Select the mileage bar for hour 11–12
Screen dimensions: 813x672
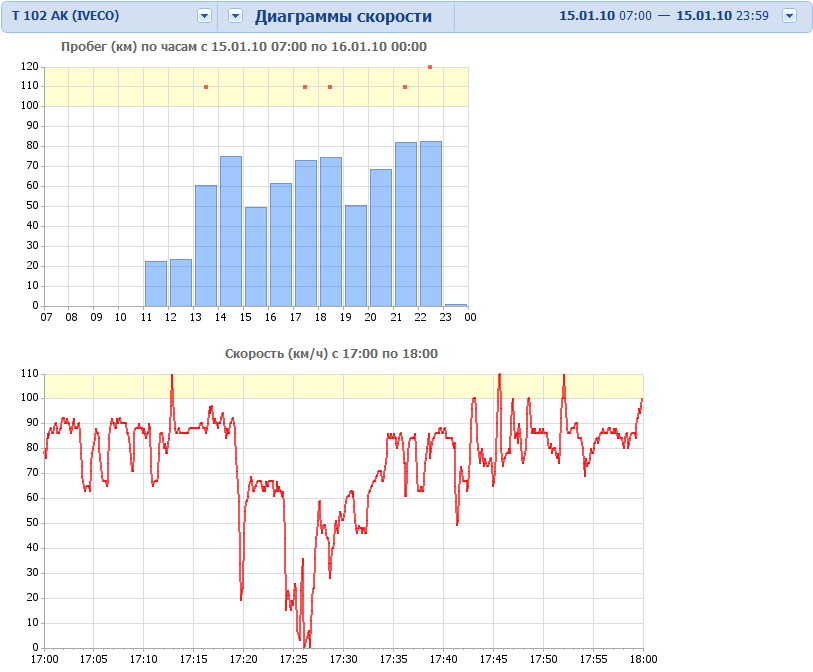point(156,284)
